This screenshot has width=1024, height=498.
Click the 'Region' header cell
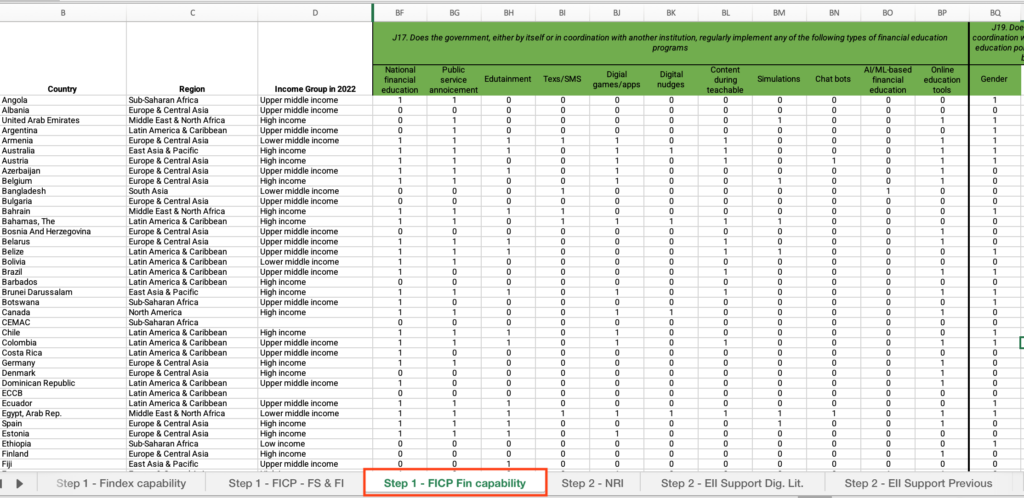pos(193,58)
